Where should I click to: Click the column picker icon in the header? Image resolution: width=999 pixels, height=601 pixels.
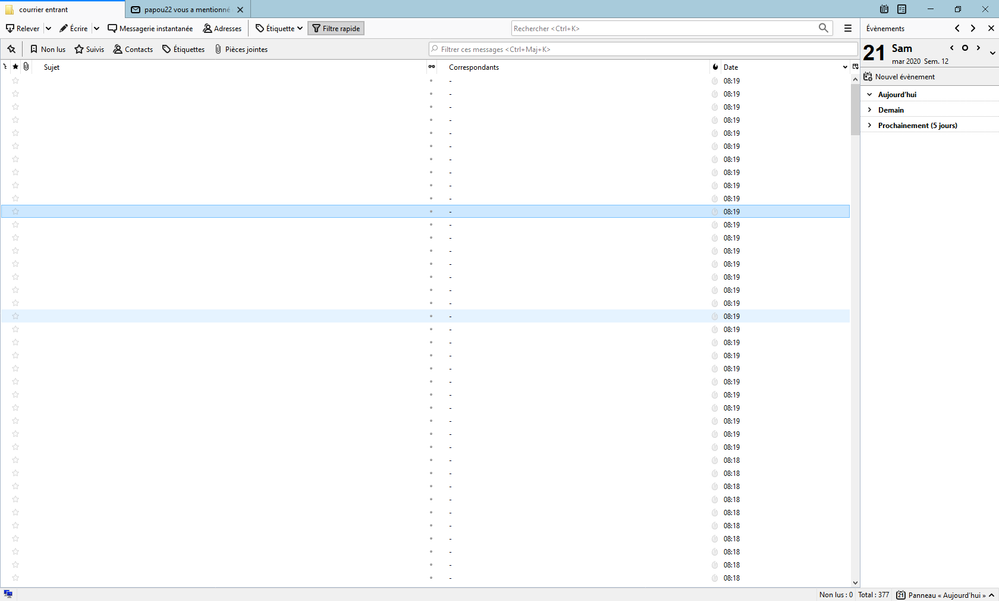[x=855, y=67]
